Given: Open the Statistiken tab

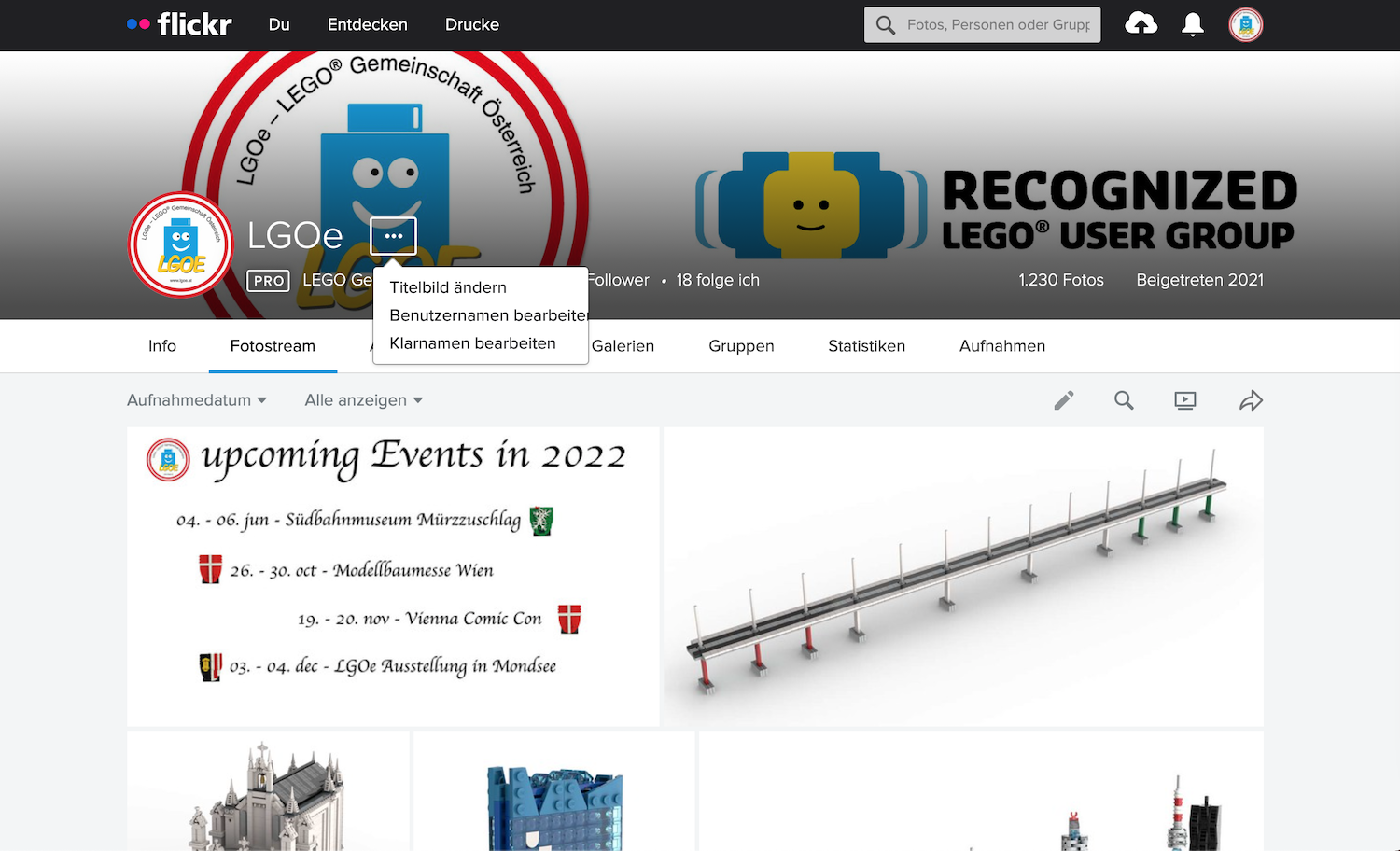Looking at the screenshot, I should [866, 346].
